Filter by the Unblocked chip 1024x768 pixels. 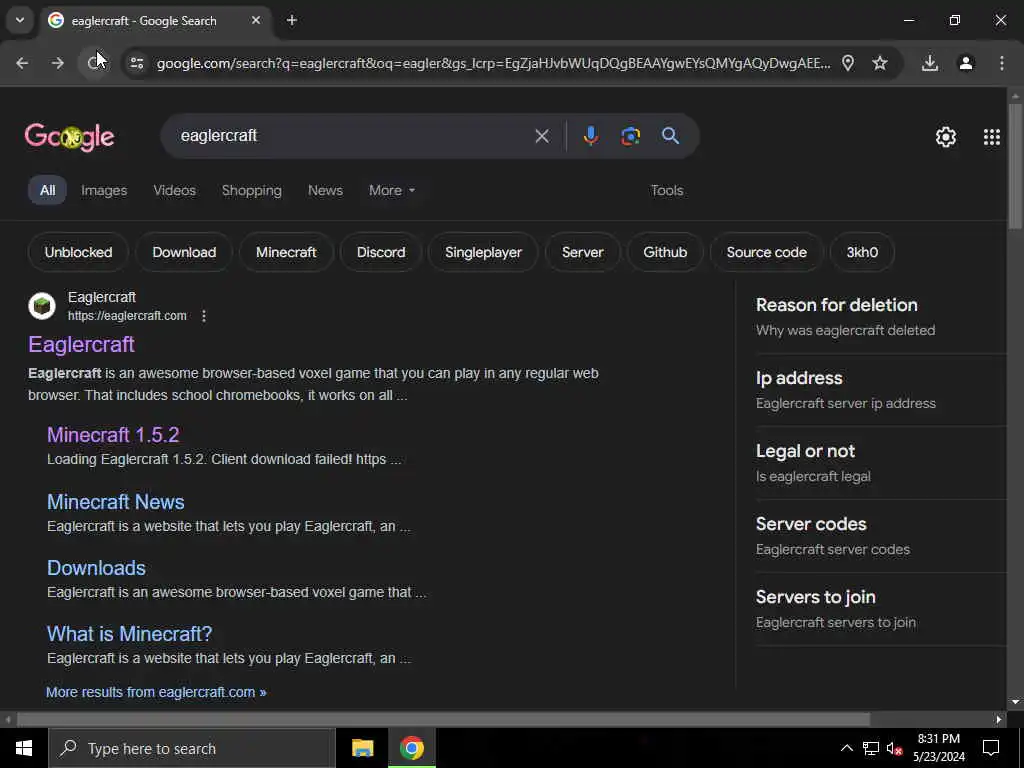pyautogui.click(x=78, y=252)
